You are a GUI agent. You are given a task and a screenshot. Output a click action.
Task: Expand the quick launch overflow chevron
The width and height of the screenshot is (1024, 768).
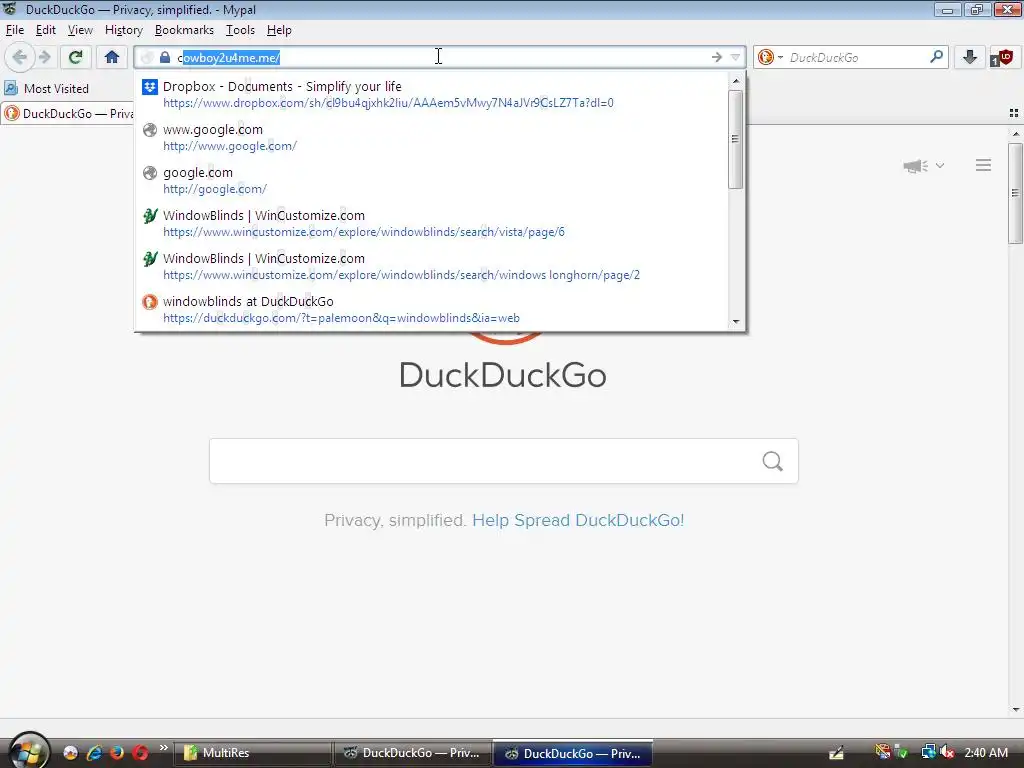pyautogui.click(x=163, y=748)
